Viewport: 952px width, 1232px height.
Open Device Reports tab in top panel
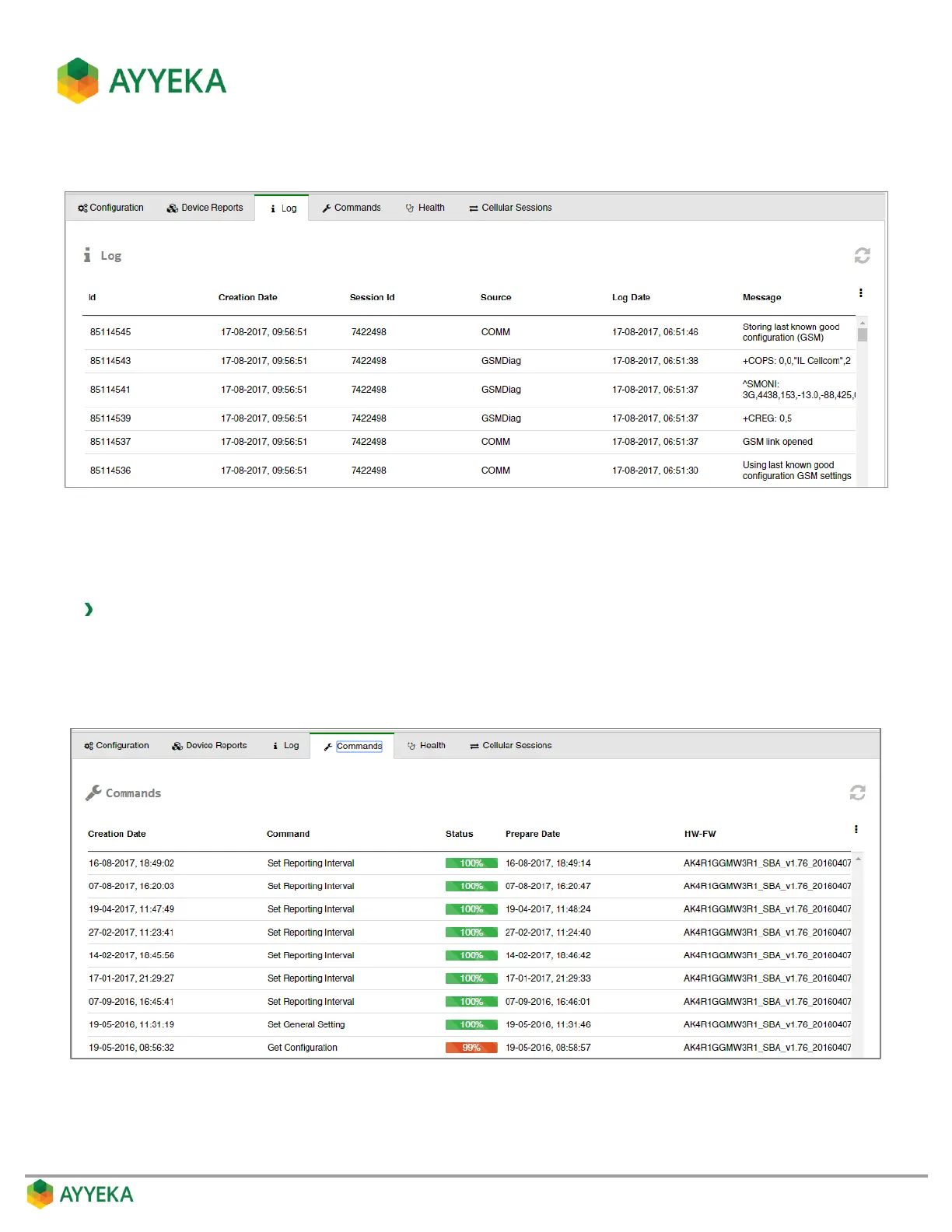pos(205,208)
